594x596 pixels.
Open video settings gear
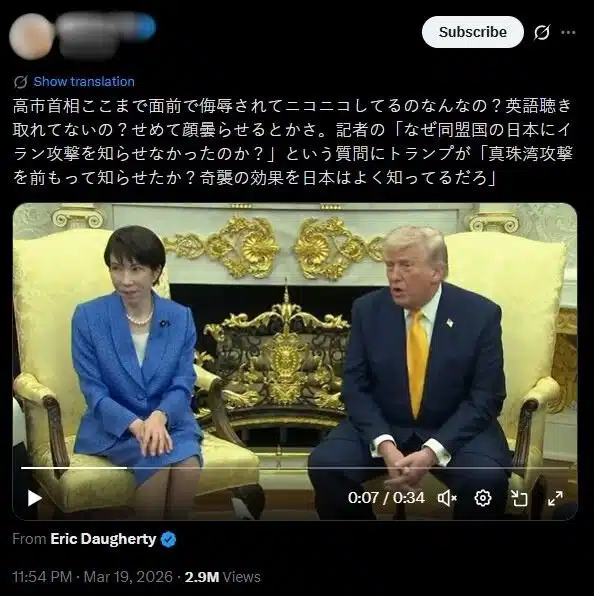pyautogui.click(x=483, y=498)
